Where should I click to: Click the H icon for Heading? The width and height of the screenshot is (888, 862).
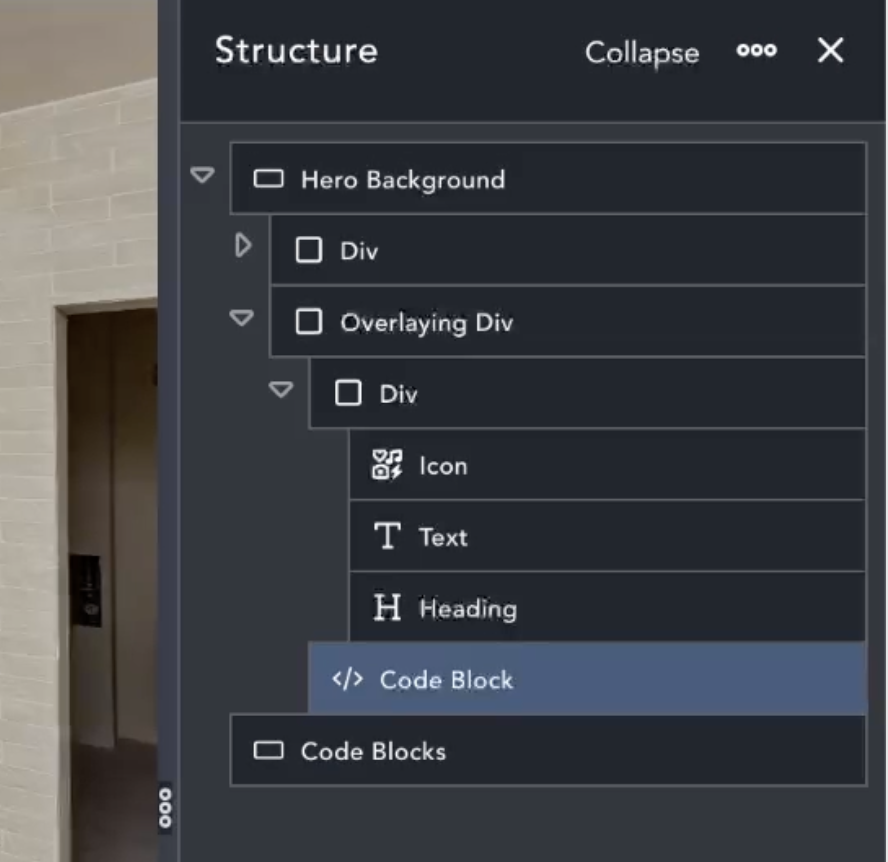(387, 608)
